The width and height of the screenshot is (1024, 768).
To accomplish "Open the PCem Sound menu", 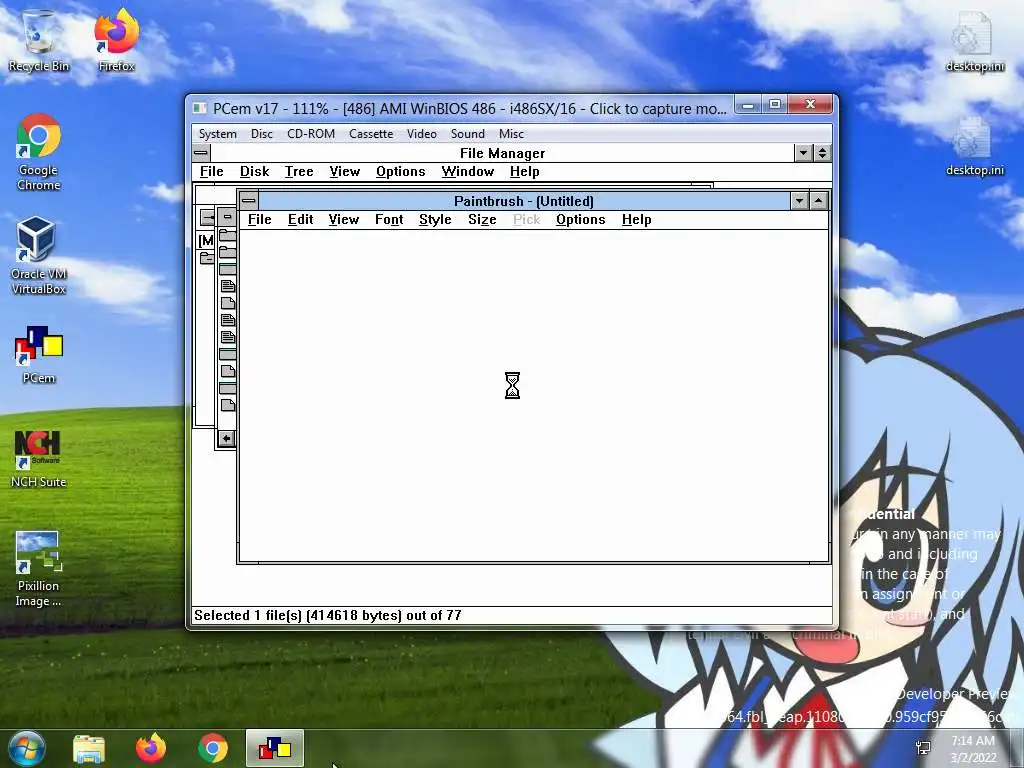I will 468,133.
